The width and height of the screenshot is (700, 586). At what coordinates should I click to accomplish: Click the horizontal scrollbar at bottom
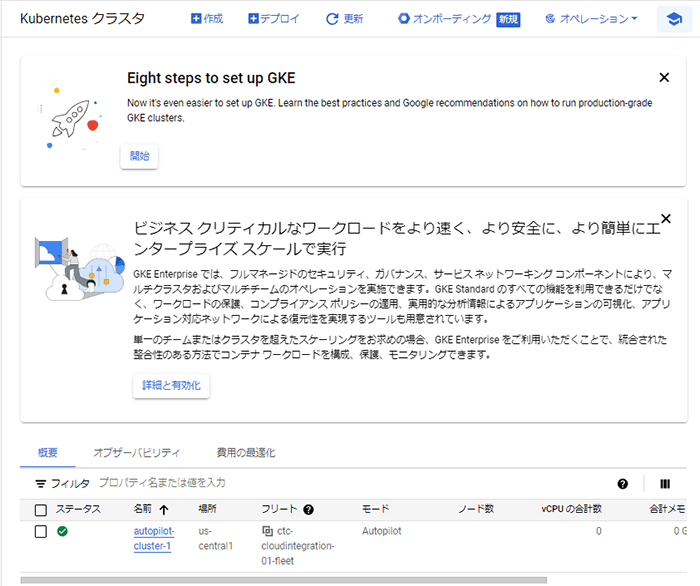pyautogui.click(x=283, y=580)
